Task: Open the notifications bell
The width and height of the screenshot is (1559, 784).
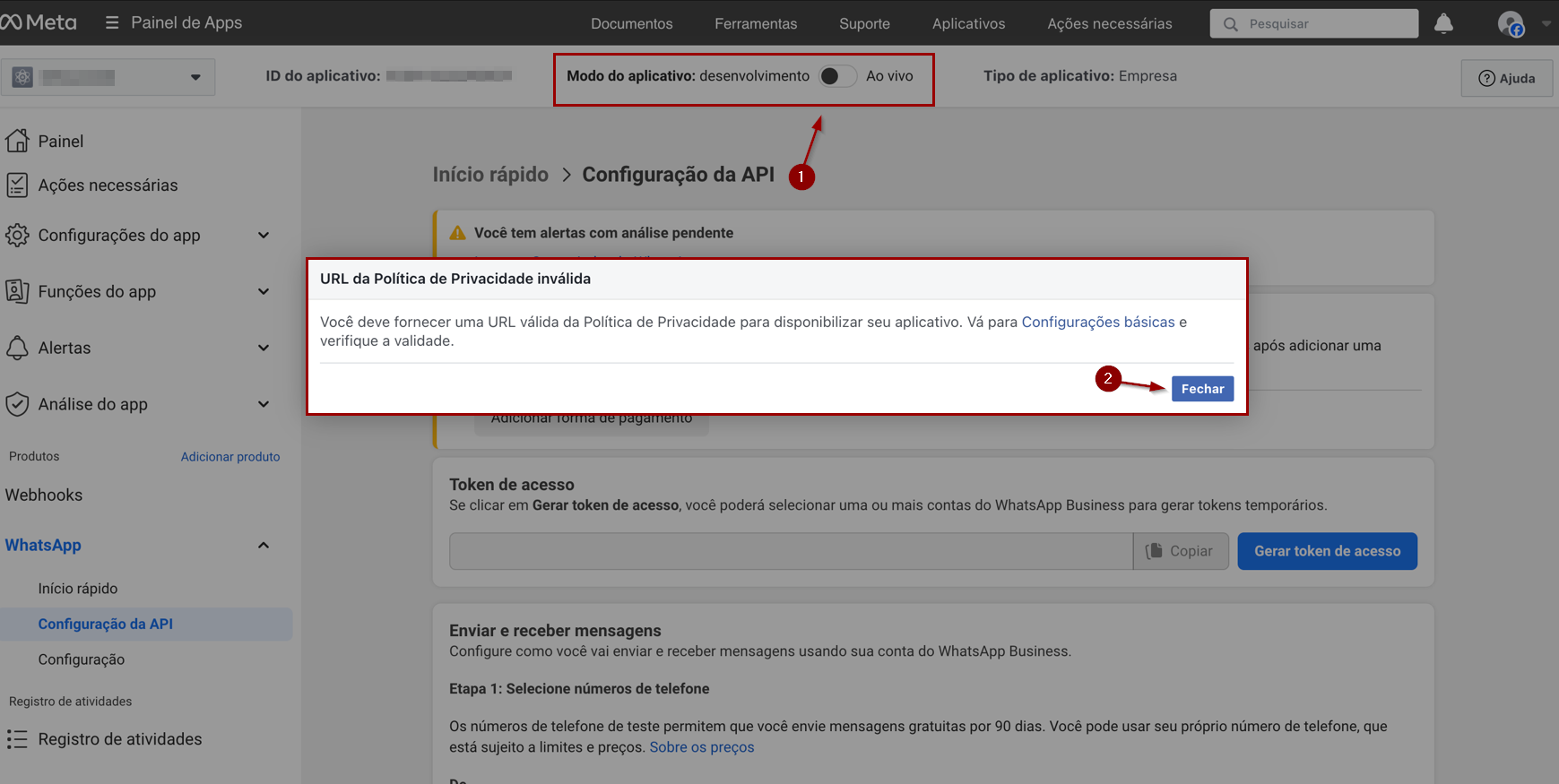Action: [x=1443, y=23]
